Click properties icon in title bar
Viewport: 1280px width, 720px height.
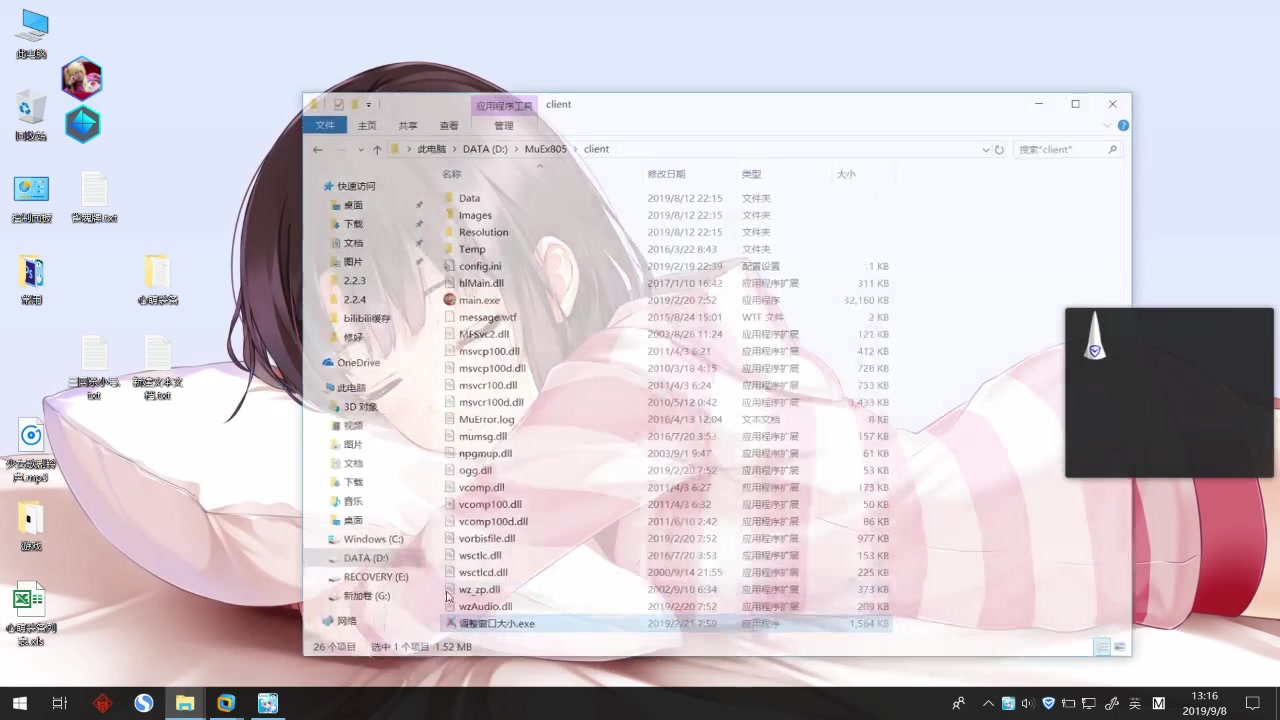(x=339, y=104)
